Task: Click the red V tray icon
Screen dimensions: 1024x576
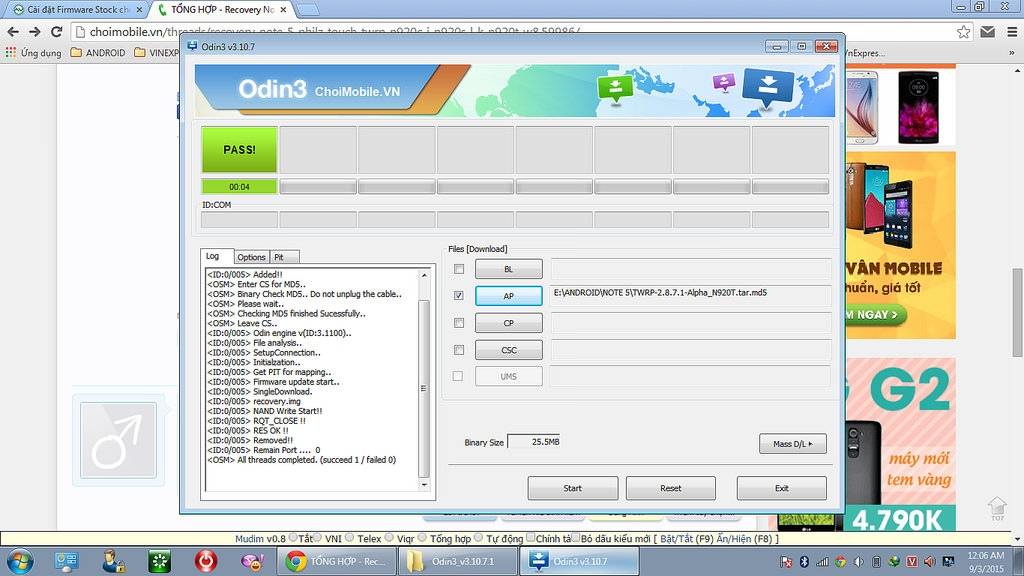Action: pos(912,561)
